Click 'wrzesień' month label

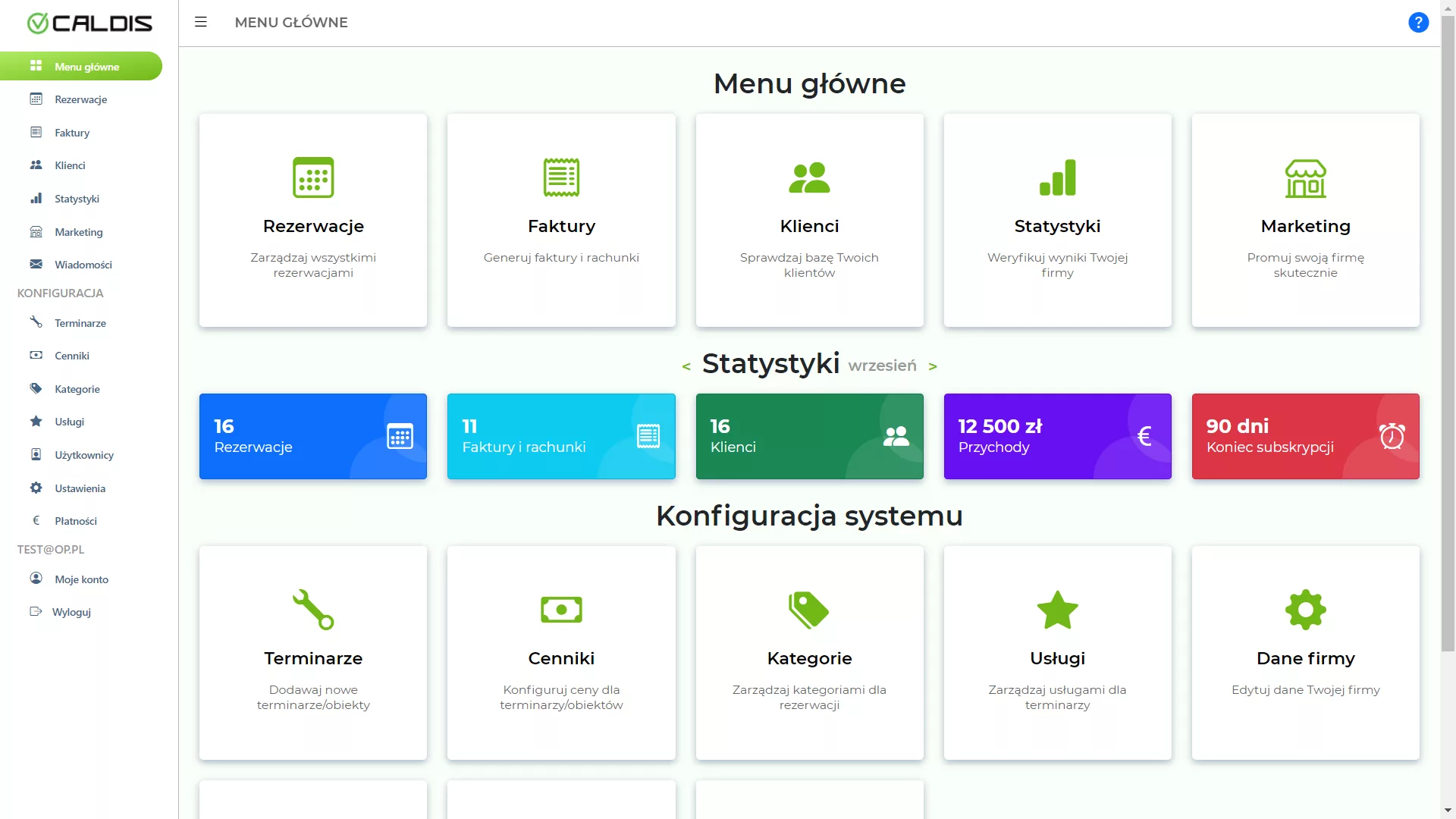pyautogui.click(x=882, y=366)
